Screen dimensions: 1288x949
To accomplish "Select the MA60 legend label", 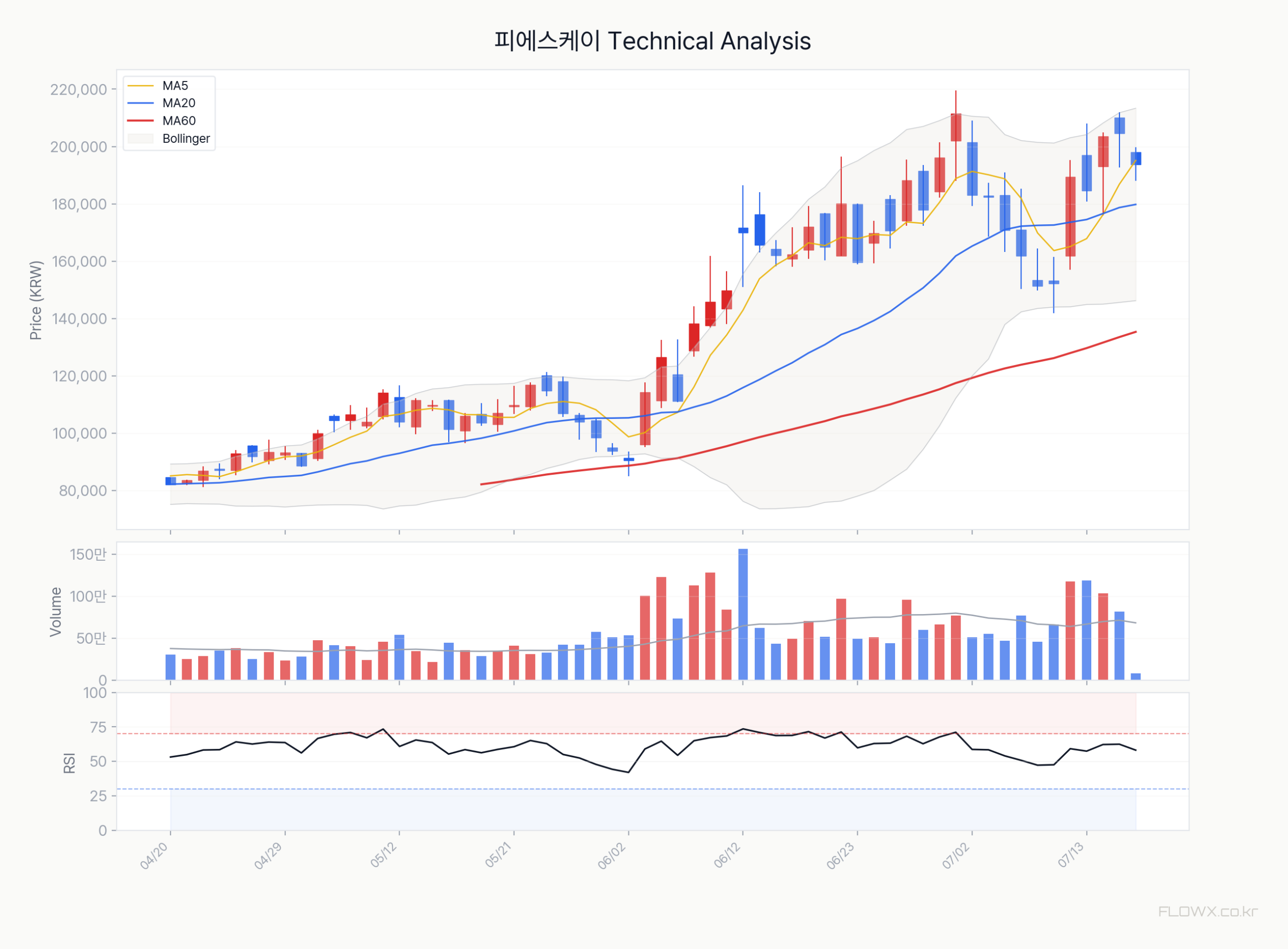I will 179,121.
